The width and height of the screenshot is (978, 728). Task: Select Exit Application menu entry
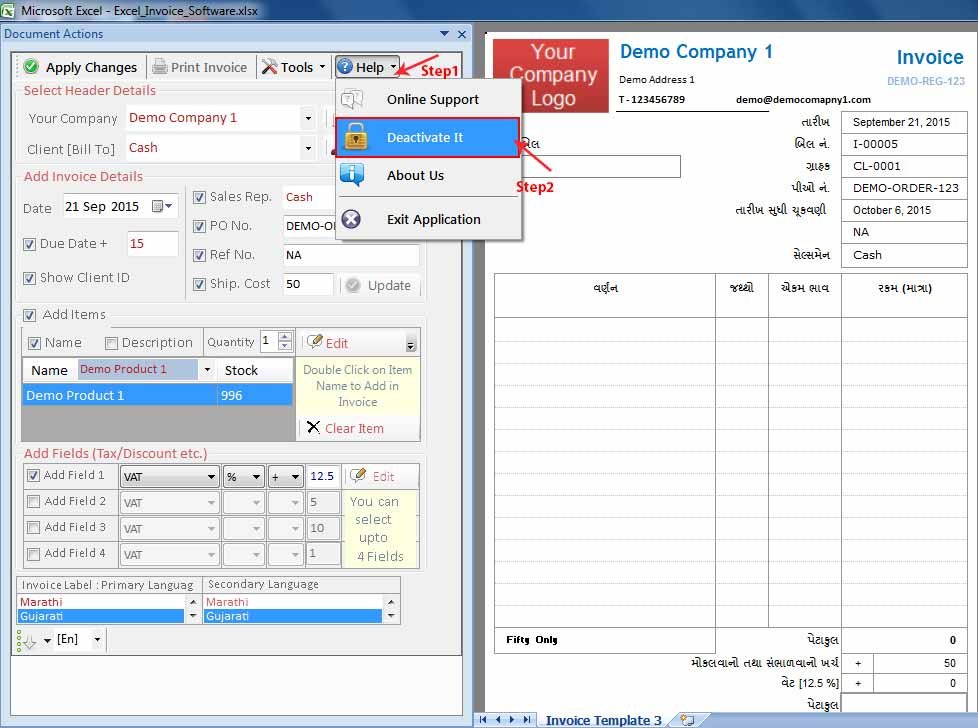pos(428,220)
